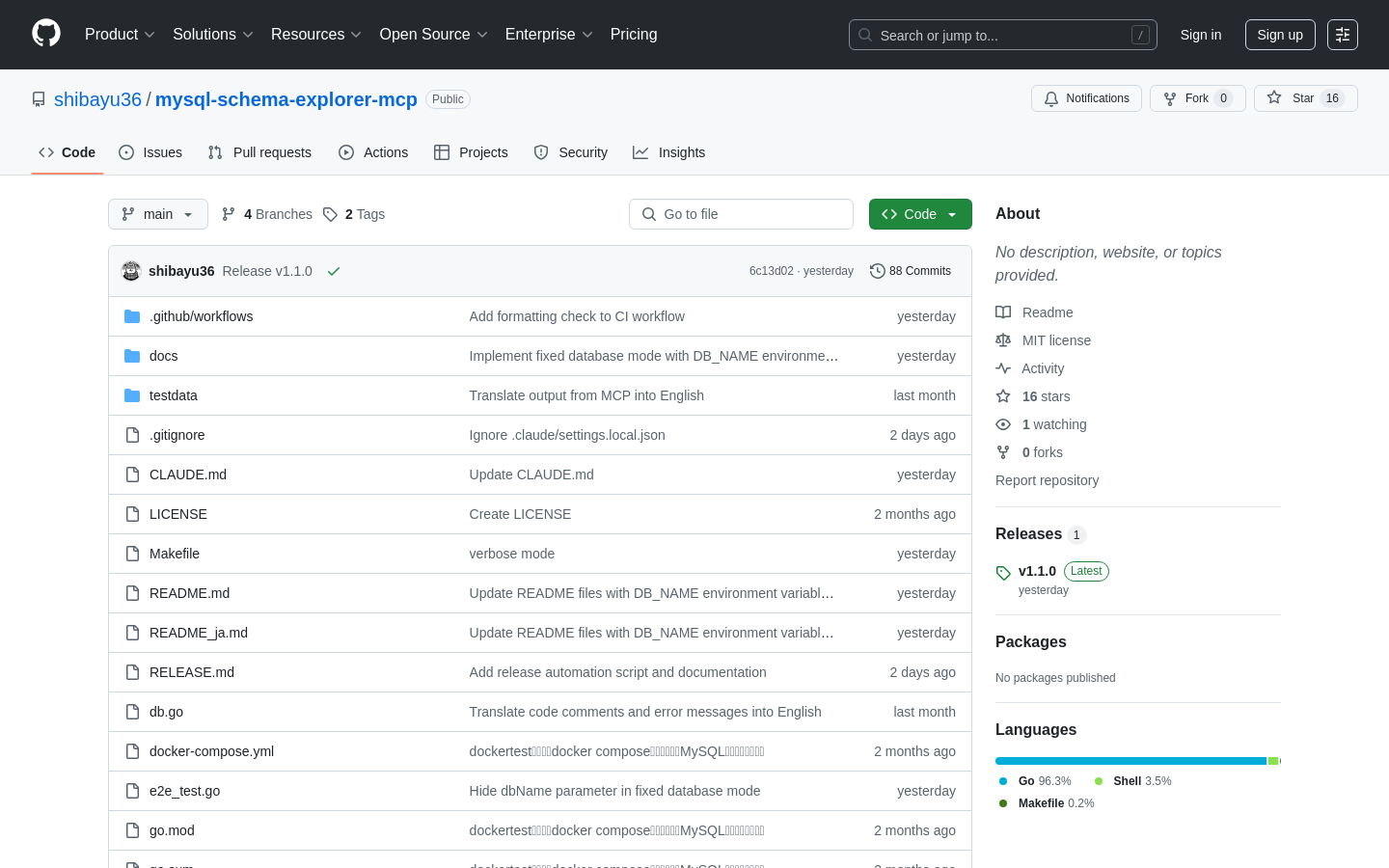The width and height of the screenshot is (1389, 868).
Task: Expand the Solutions menu
Action: [x=213, y=35]
